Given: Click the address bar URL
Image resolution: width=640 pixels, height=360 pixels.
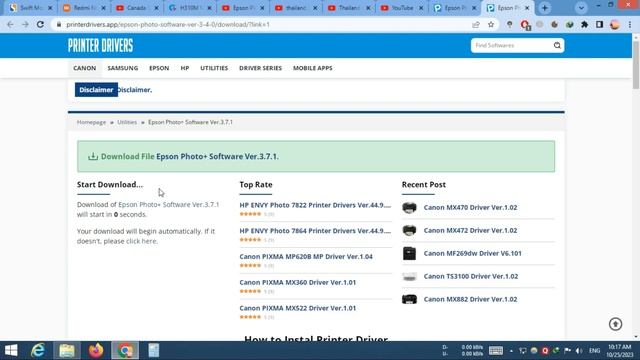Looking at the screenshot, I should click(168, 24).
